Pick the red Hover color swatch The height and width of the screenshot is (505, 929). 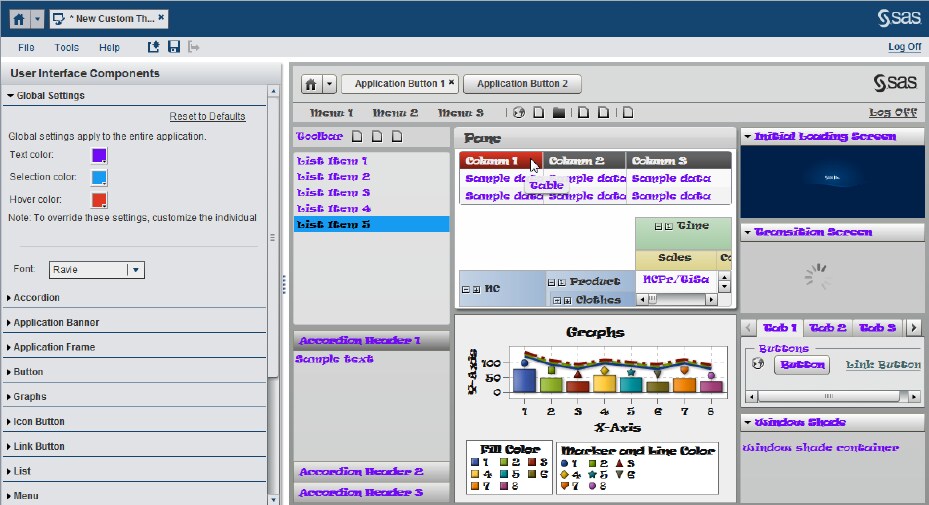(99, 199)
